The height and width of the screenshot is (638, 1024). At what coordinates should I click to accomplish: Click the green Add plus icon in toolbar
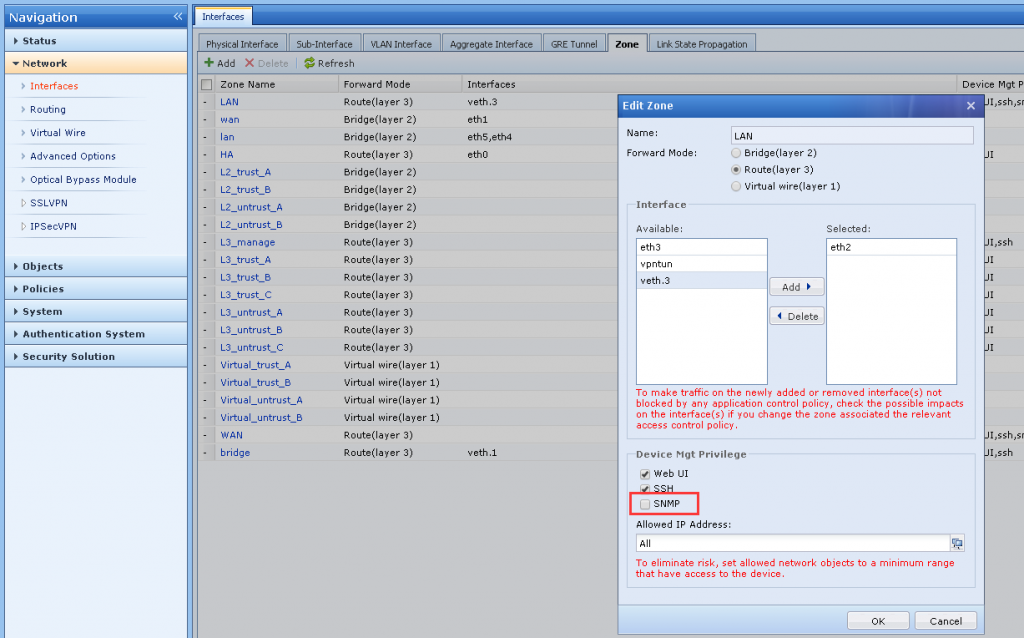pos(210,63)
